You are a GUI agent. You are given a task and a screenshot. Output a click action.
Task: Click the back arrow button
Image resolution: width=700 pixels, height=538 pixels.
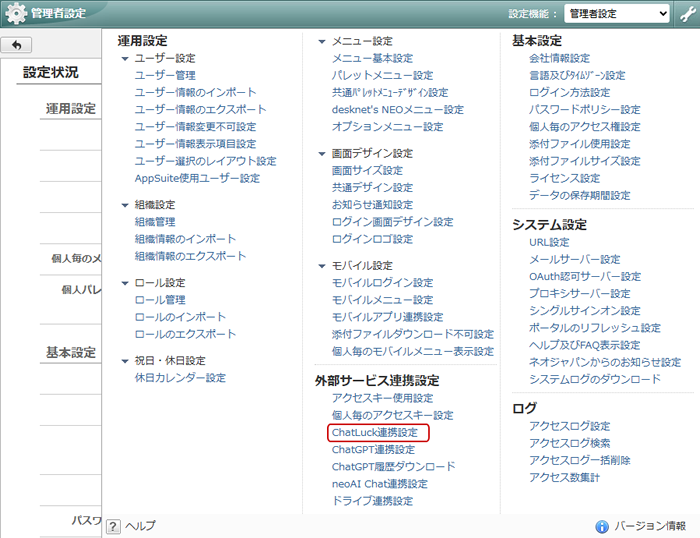click(17, 45)
